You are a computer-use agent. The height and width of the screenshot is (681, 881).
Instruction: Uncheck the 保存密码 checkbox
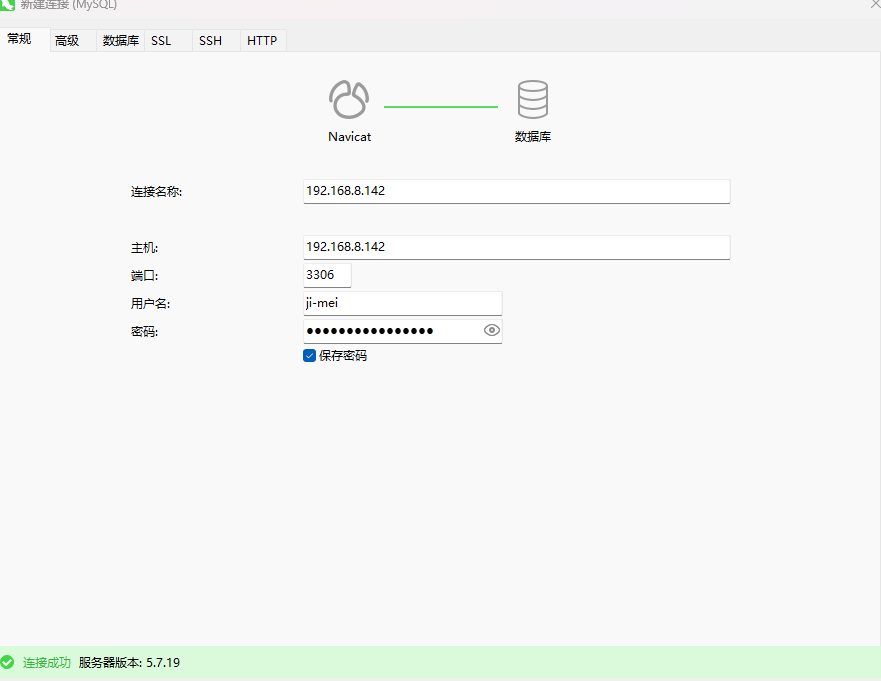coord(309,356)
